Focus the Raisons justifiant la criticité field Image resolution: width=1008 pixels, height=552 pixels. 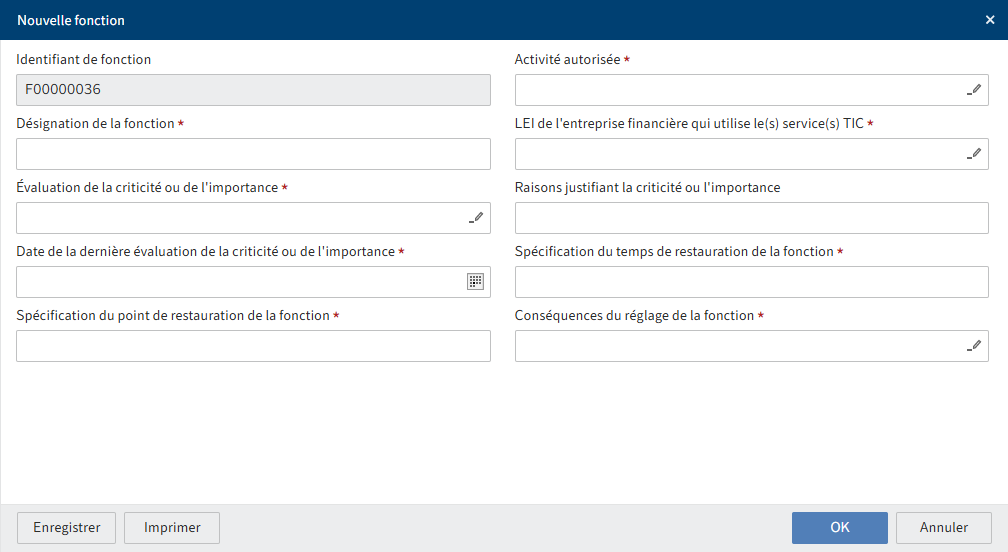[x=752, y=218]
